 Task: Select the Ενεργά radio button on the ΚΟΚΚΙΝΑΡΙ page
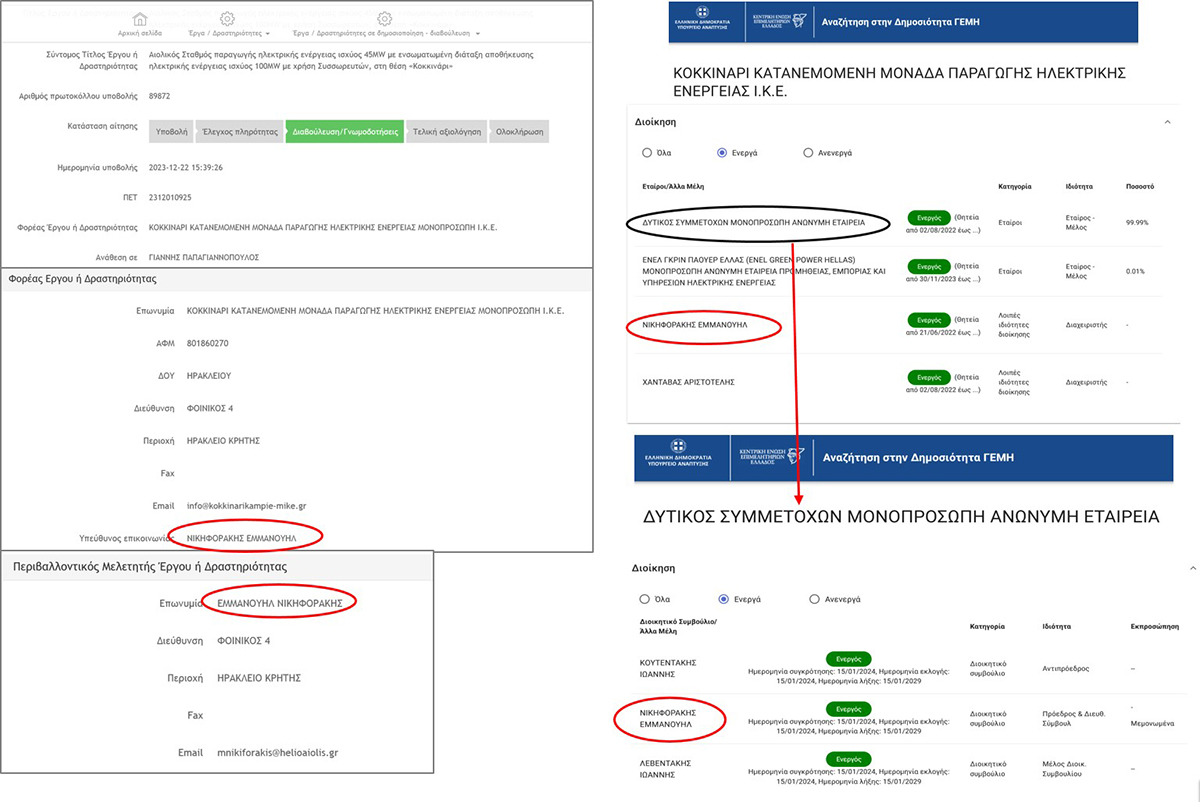coord(722,153)
